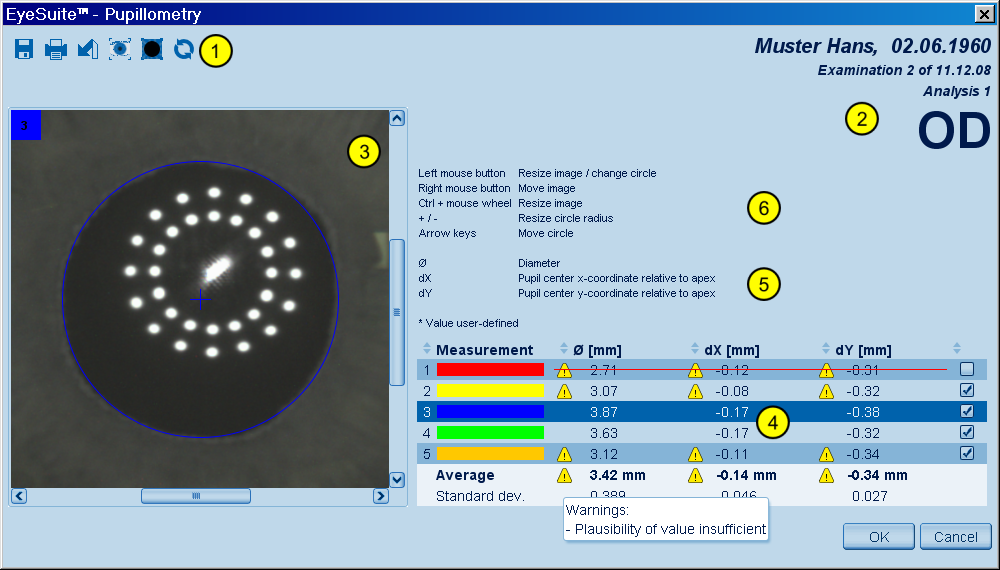Uncheck the checkbox for measurement 5
Viewport: 1000px width, 570px height.
966,453
